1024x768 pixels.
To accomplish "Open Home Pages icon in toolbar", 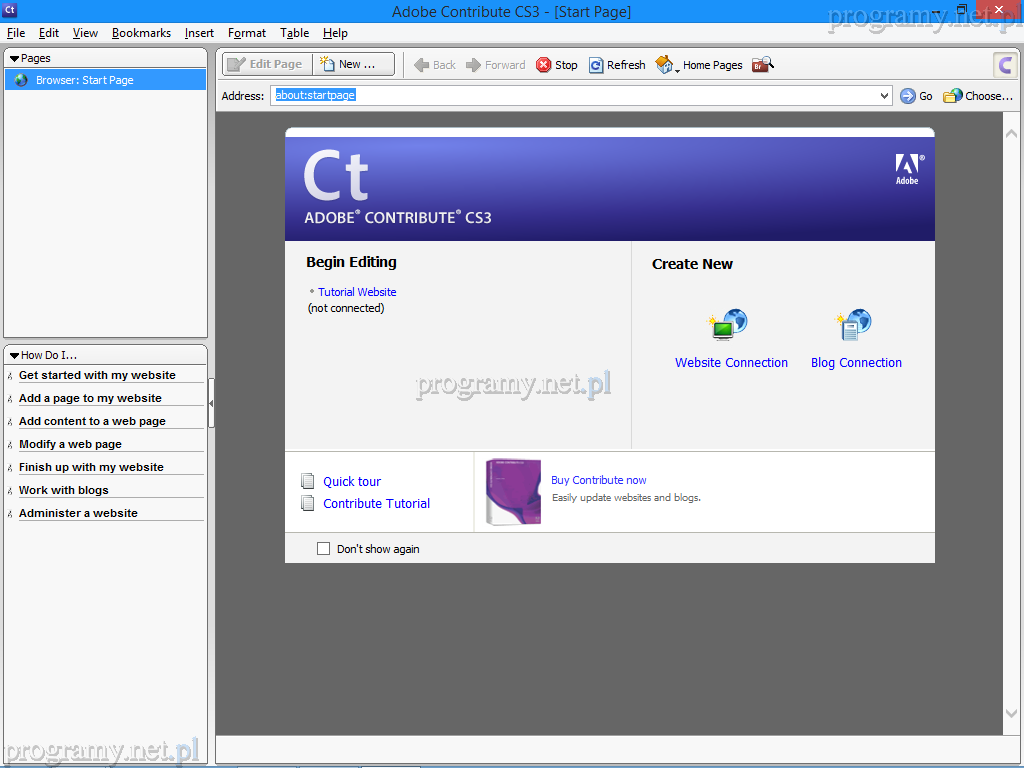I will coord(665,65).
